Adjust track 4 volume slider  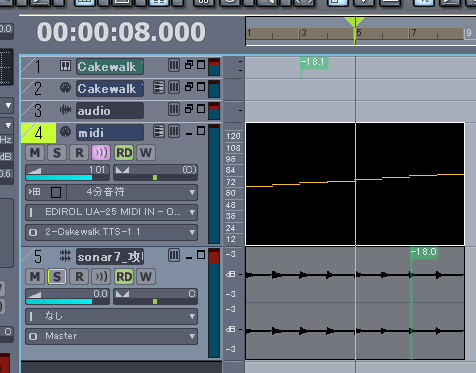[68, 173]
